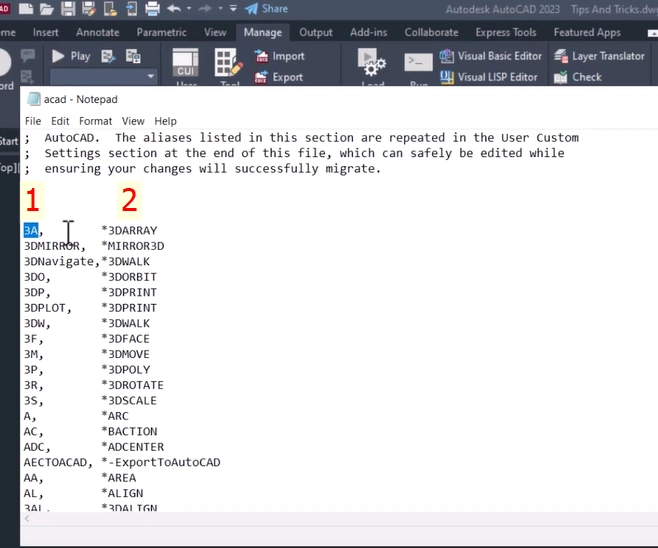This screenshot has height=548, width=658.
Task: Click the Plot printer icon
Action: (x=152, y=8)
